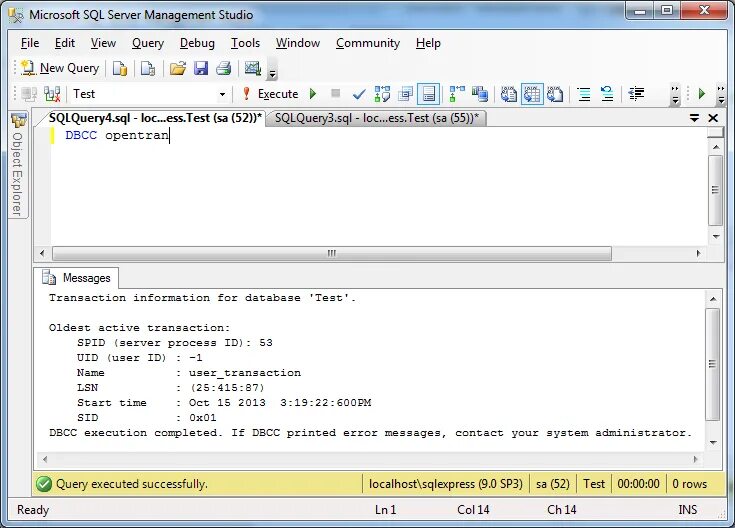
Task: Open the Debug menu
Action: (x=197, y=43)
